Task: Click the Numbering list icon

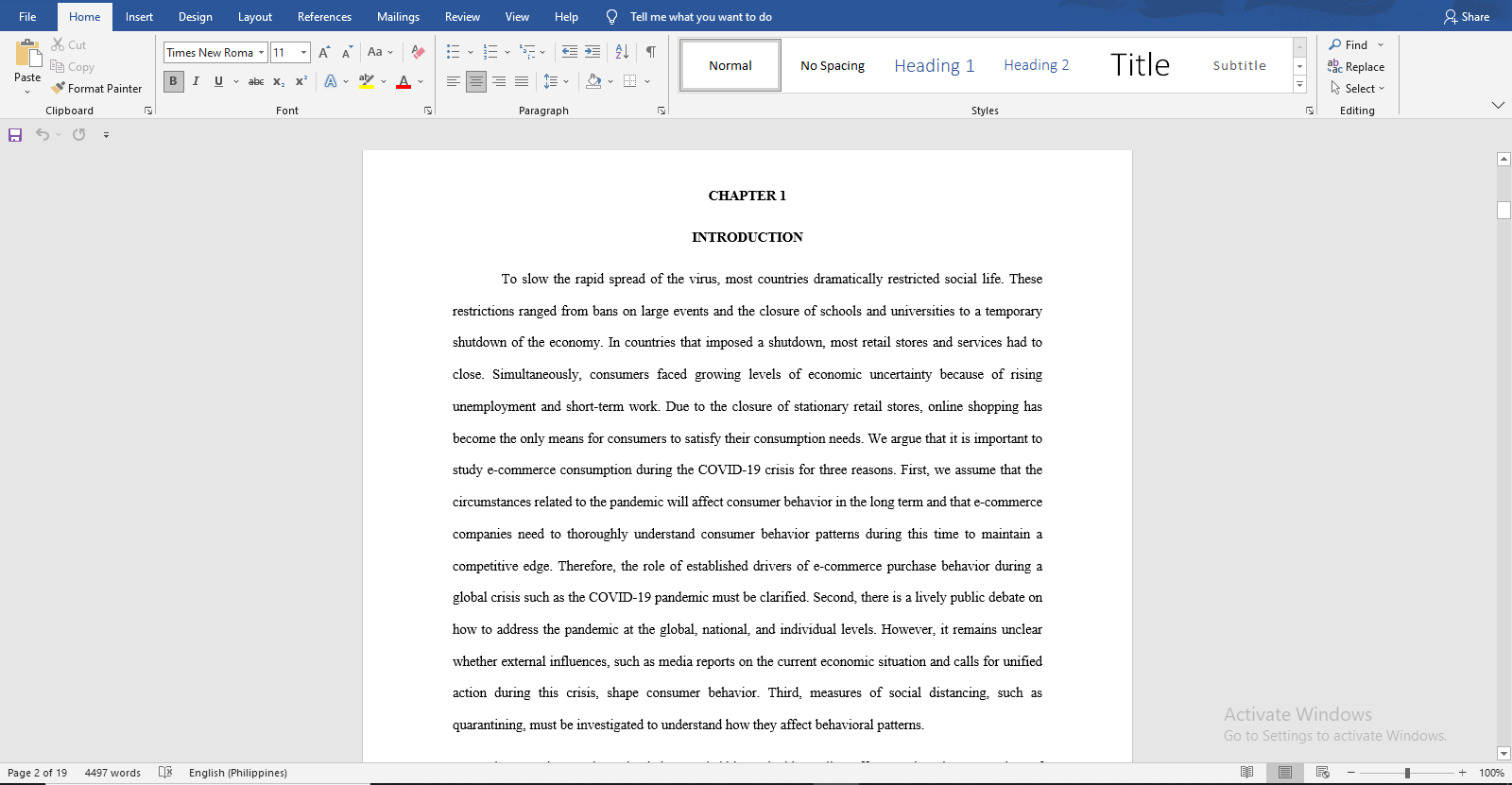Action: 490,52
